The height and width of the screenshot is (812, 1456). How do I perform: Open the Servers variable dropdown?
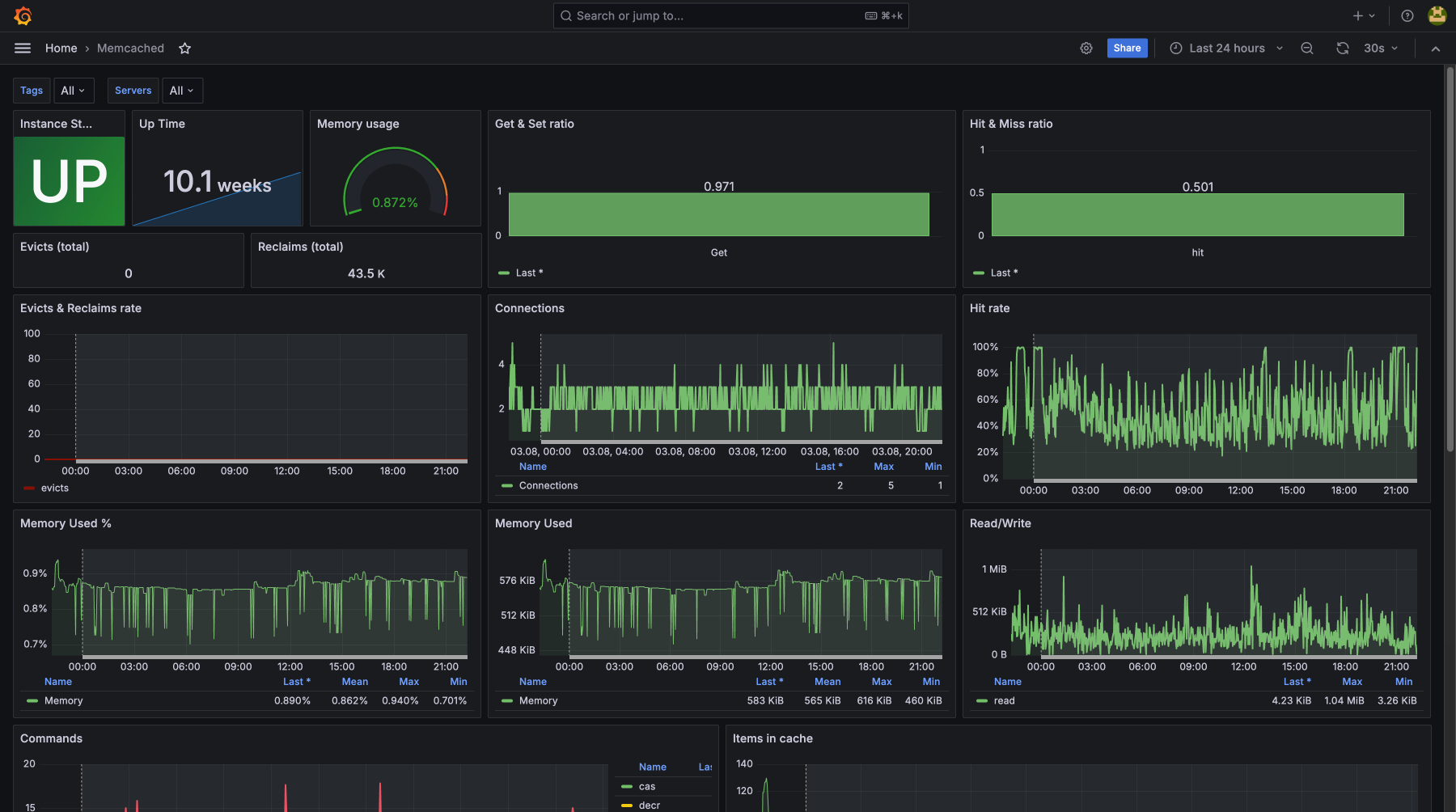click(x=182, y=91)
